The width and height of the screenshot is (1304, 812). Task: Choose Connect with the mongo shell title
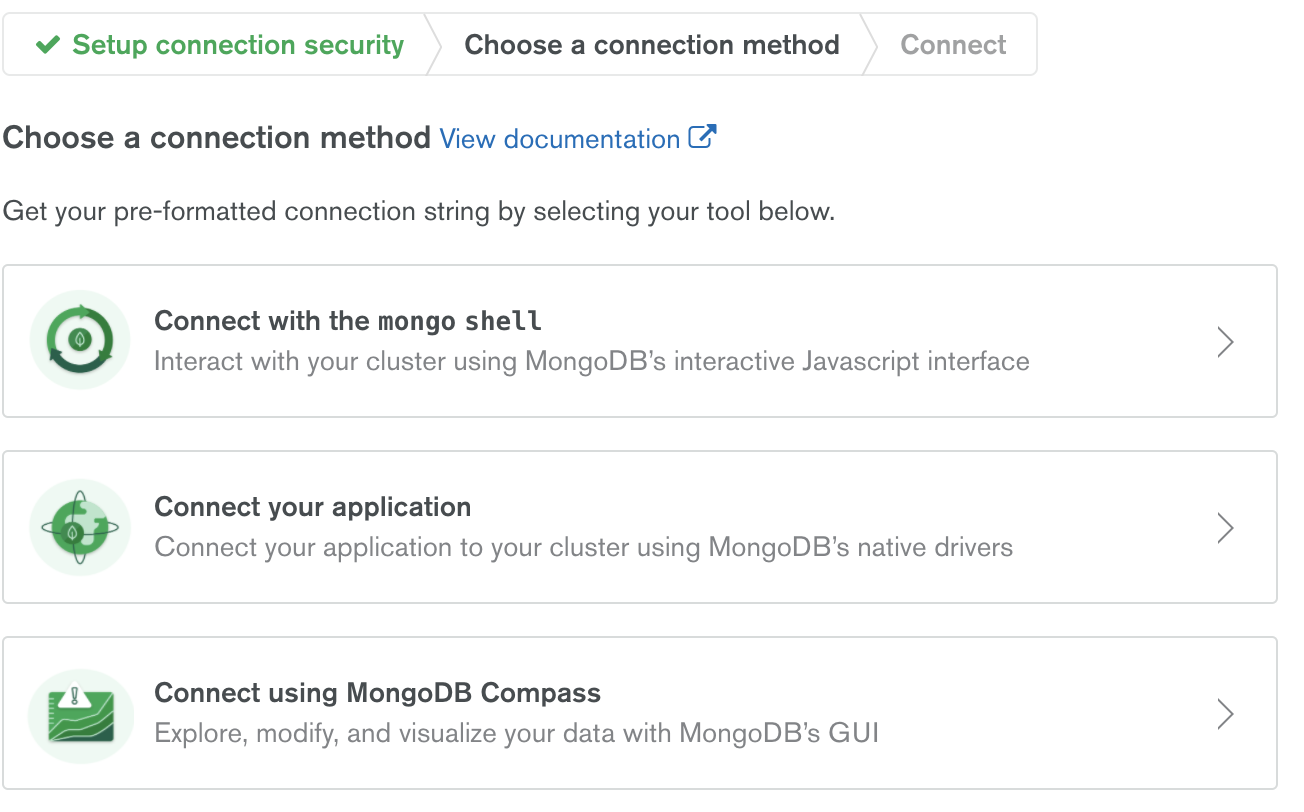tap(348, 321)
